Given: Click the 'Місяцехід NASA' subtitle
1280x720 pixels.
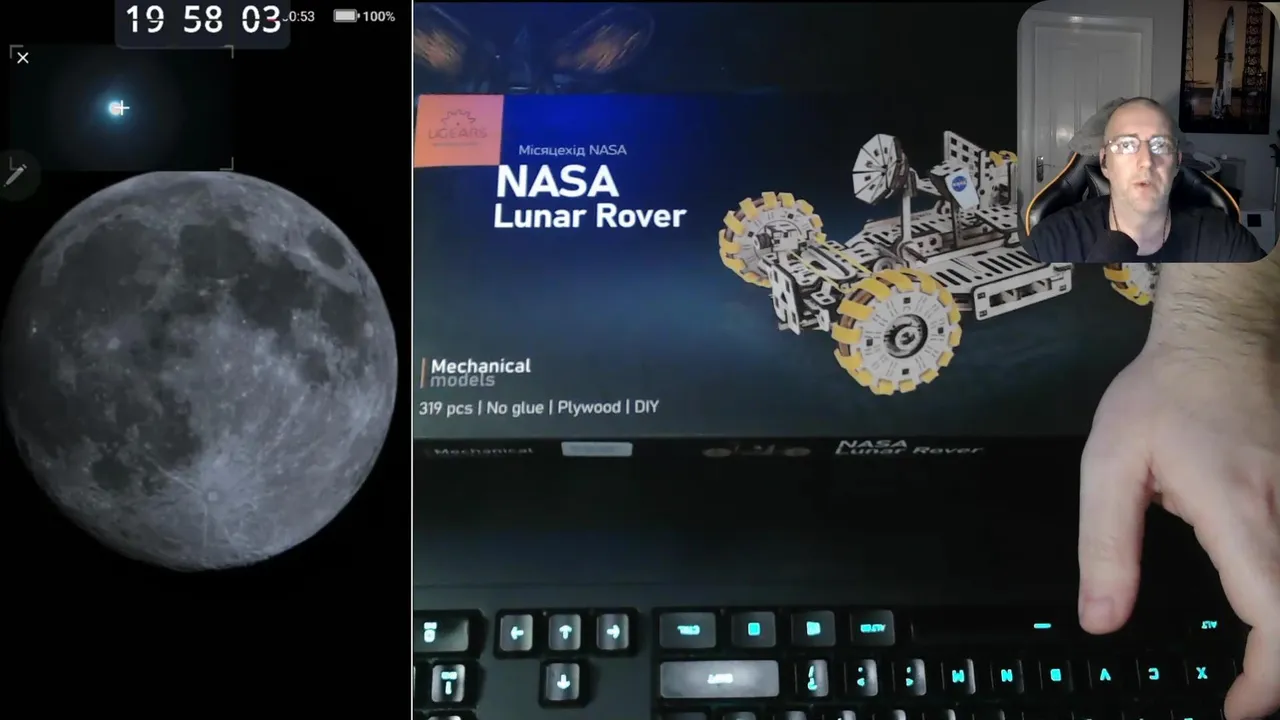Looking at the screenshot, I should click(572, 150).
